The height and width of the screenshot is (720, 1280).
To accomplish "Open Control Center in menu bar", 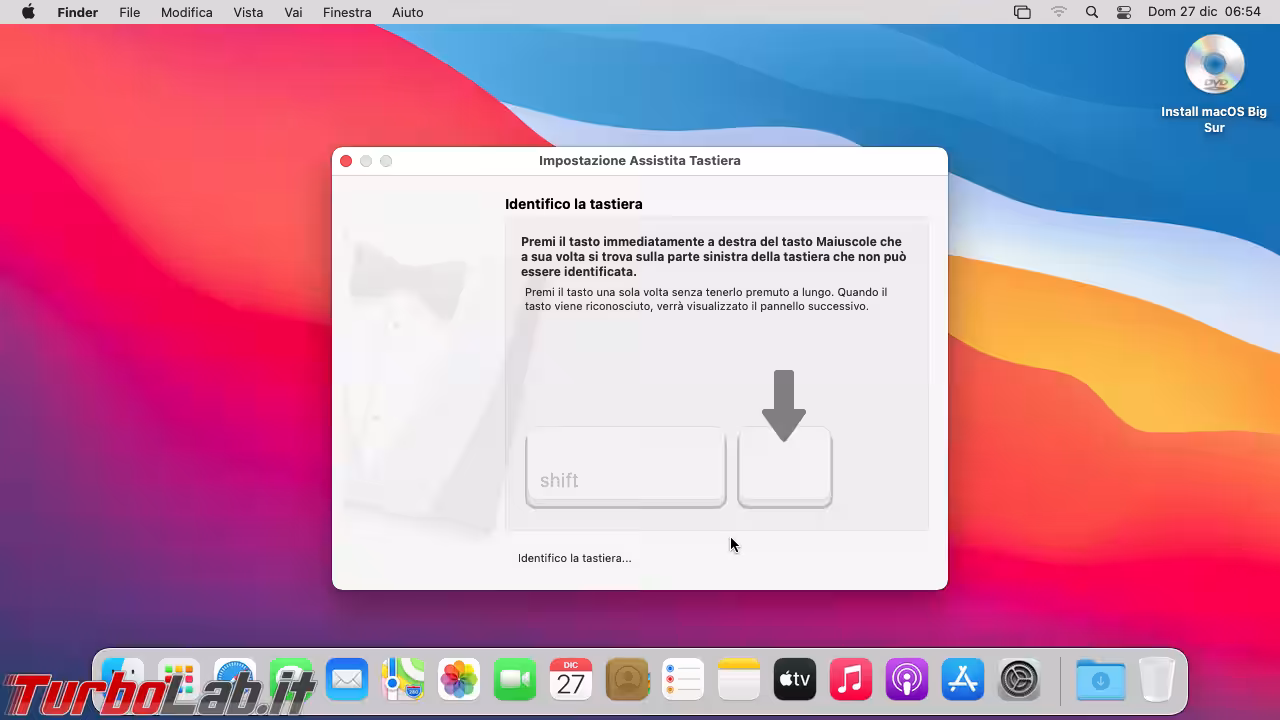I will pyautogui.click(x=1124, y=12).
